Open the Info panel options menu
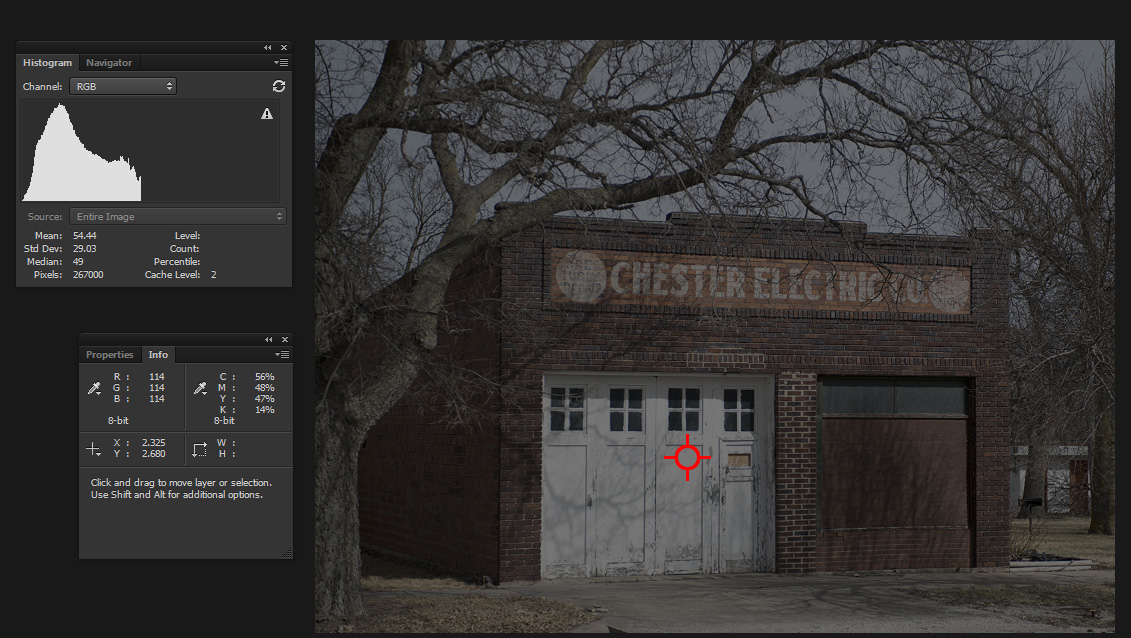The width and height of the screenshot is (1131, 638). coord(282,355)
